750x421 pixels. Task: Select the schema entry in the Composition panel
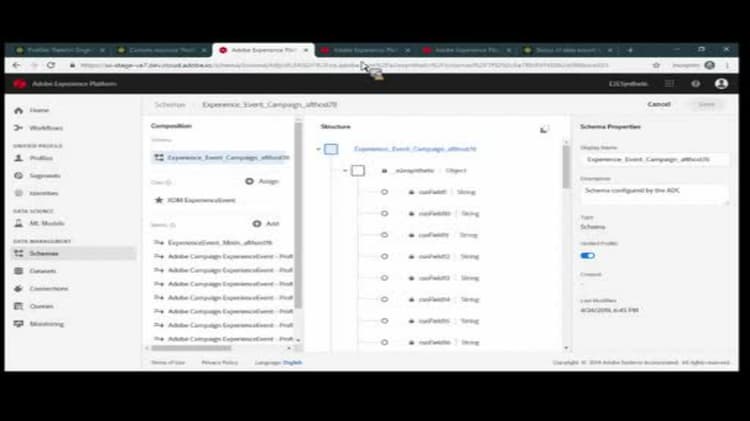pos(221,157)
